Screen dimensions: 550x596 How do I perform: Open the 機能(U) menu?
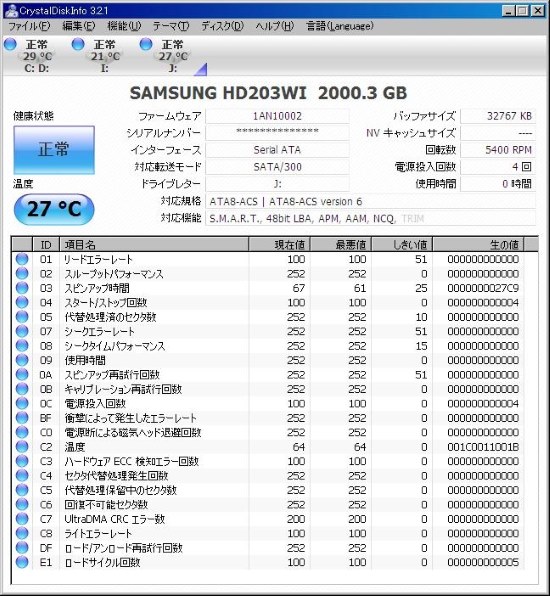pyautogui.click(x=124, y=26)
